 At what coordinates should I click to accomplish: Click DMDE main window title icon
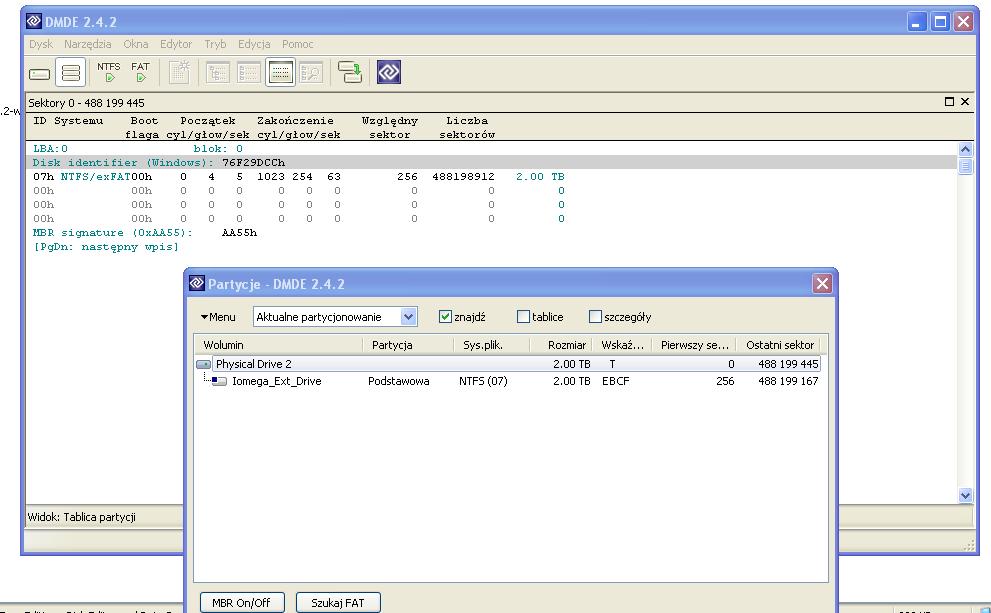tap(34, 21)
